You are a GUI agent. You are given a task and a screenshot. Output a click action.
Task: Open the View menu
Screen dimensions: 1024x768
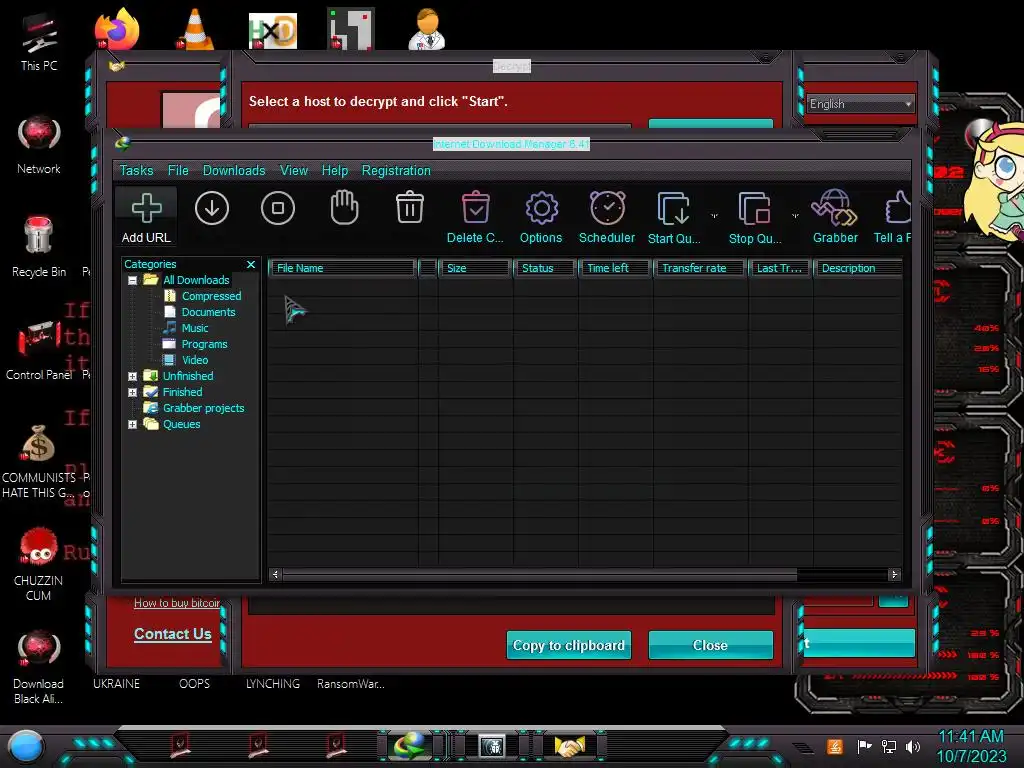(x=294, y=170)
